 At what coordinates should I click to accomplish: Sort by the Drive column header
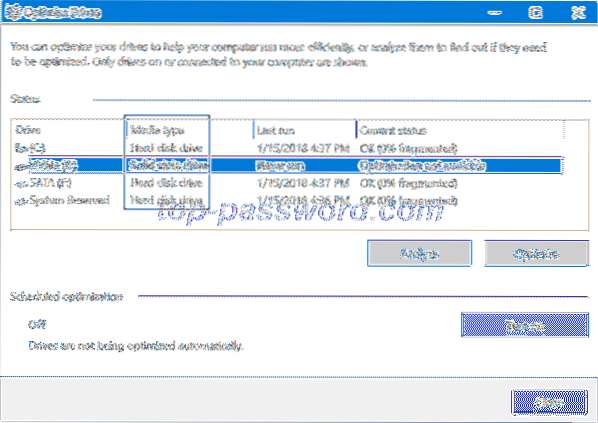(28, 130)
